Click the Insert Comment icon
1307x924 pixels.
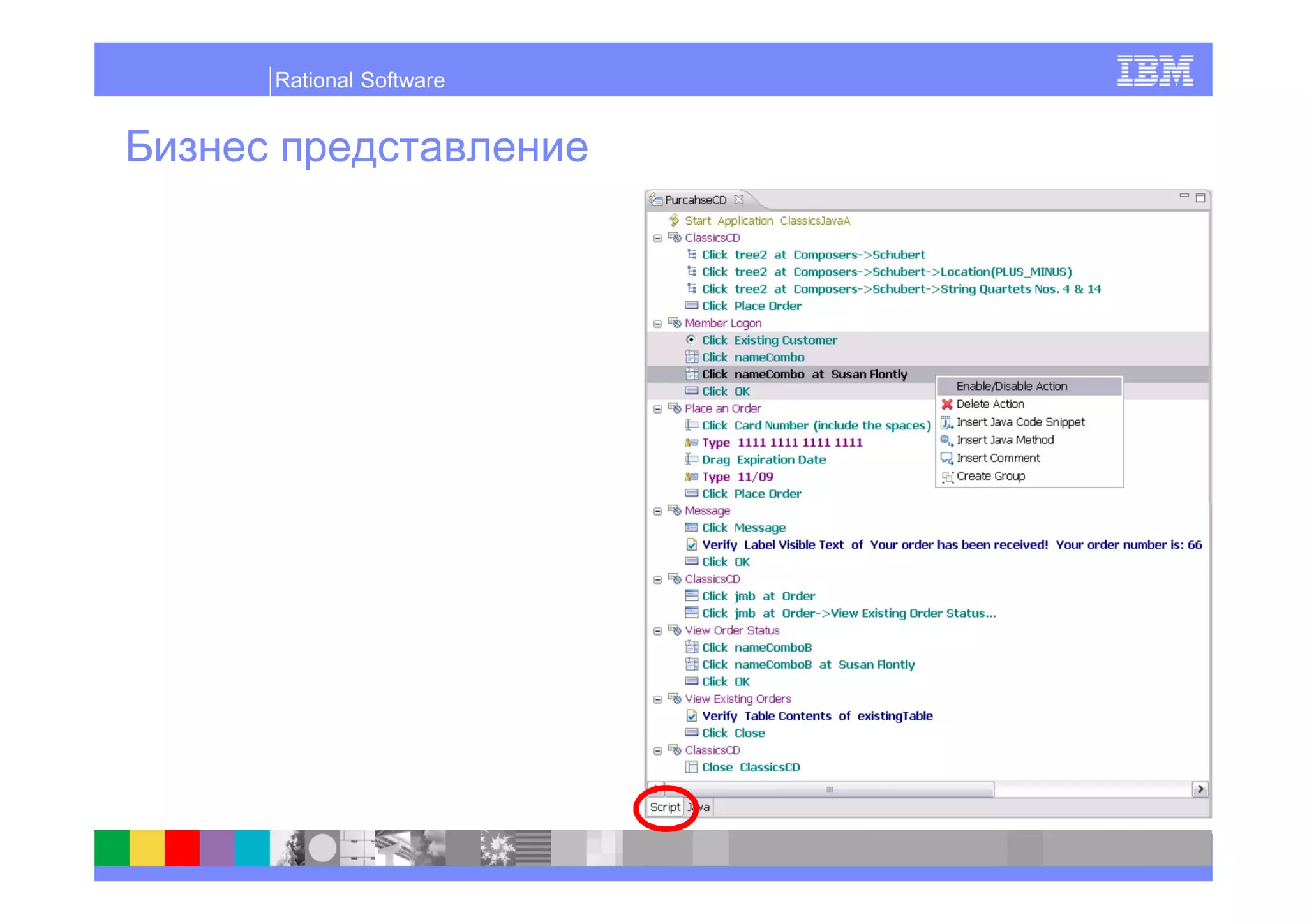[947, 458]
